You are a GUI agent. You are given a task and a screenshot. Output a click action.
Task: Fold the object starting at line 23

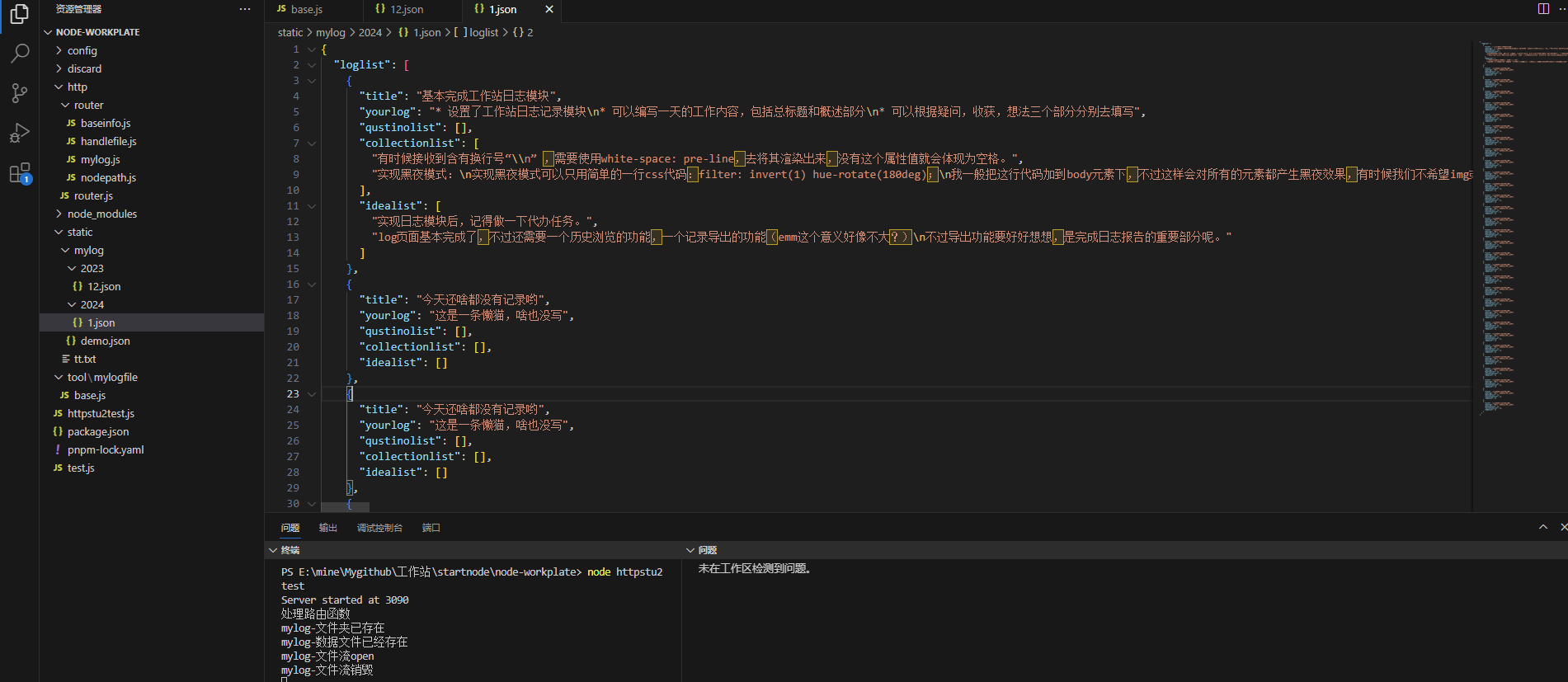312,393
